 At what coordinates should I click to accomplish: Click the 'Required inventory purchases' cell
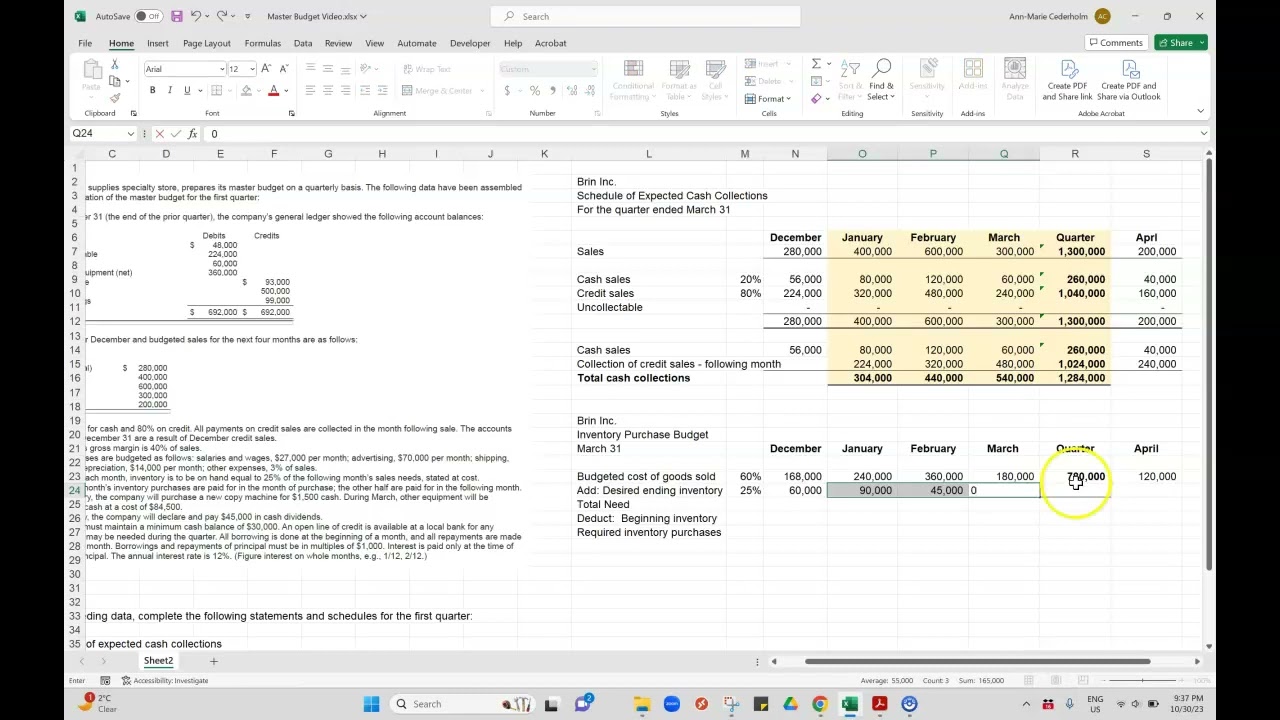coord(649,533)
